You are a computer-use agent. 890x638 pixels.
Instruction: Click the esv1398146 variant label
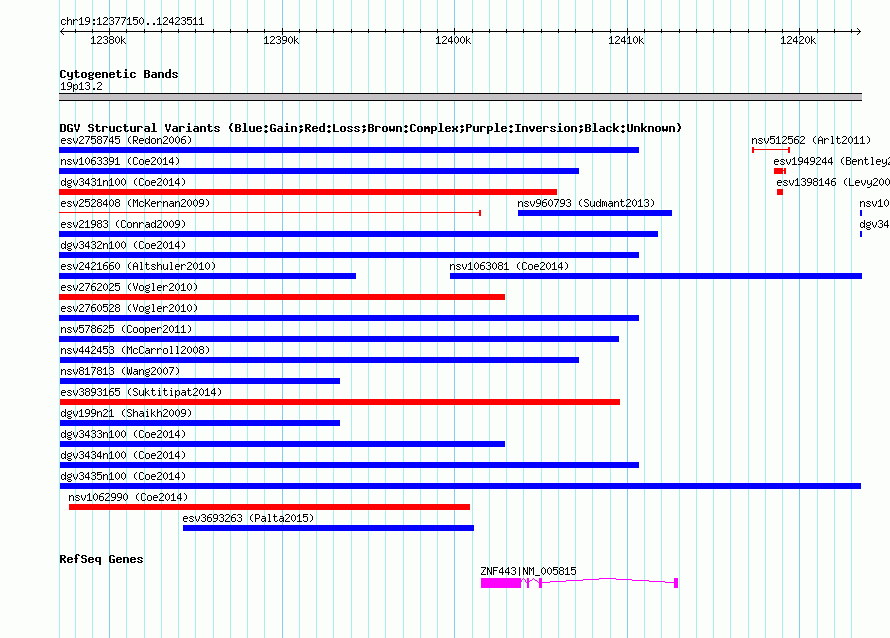pyautogui.click(x=833, y=182)
